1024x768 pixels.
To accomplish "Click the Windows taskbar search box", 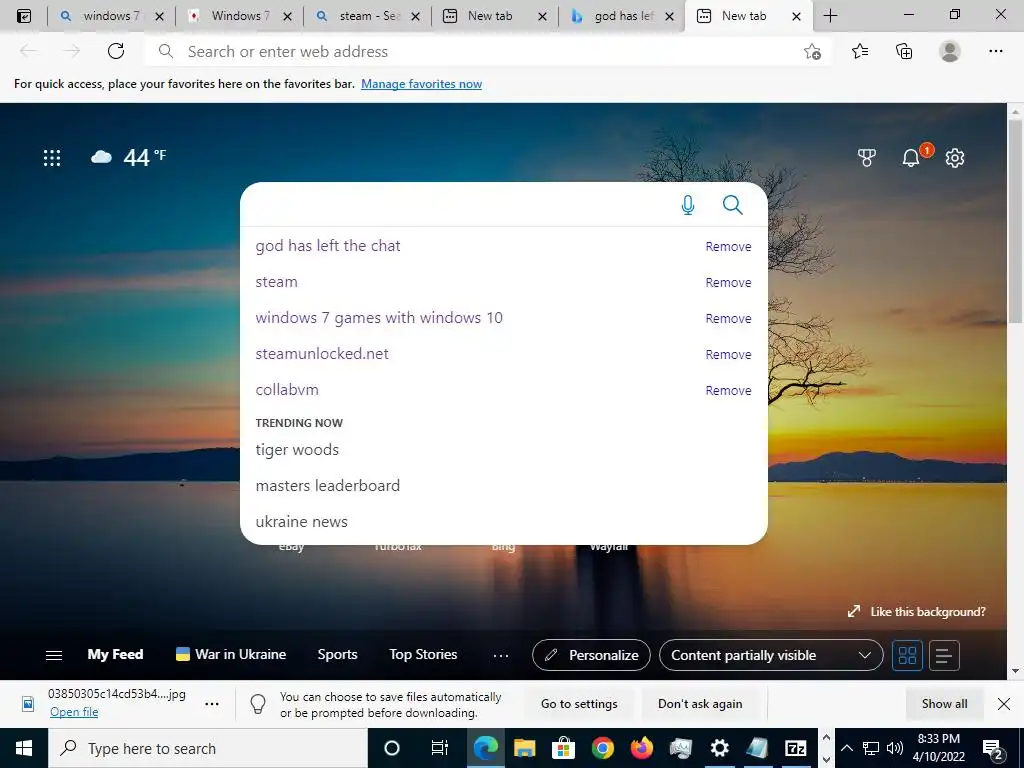I will pos(208,748).
